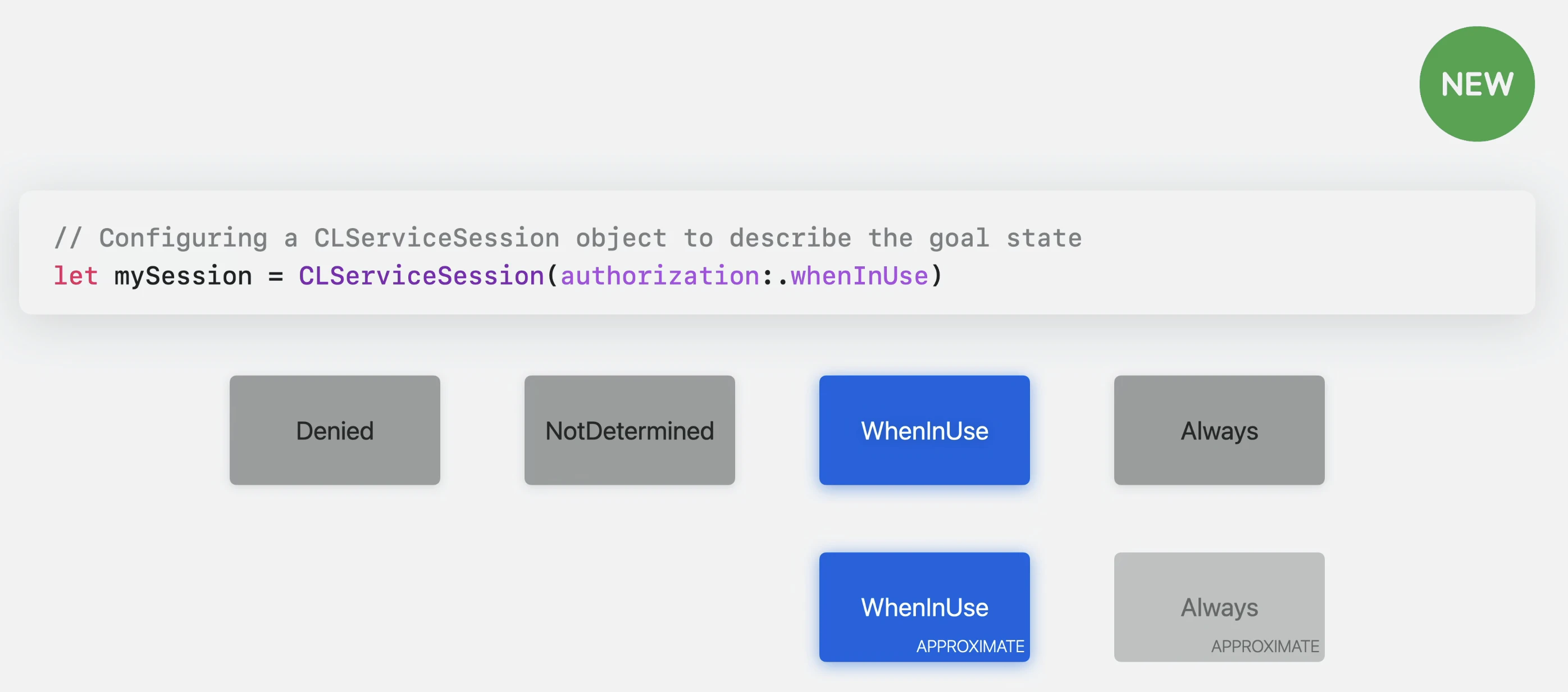Click the equals sign in code

276,276
